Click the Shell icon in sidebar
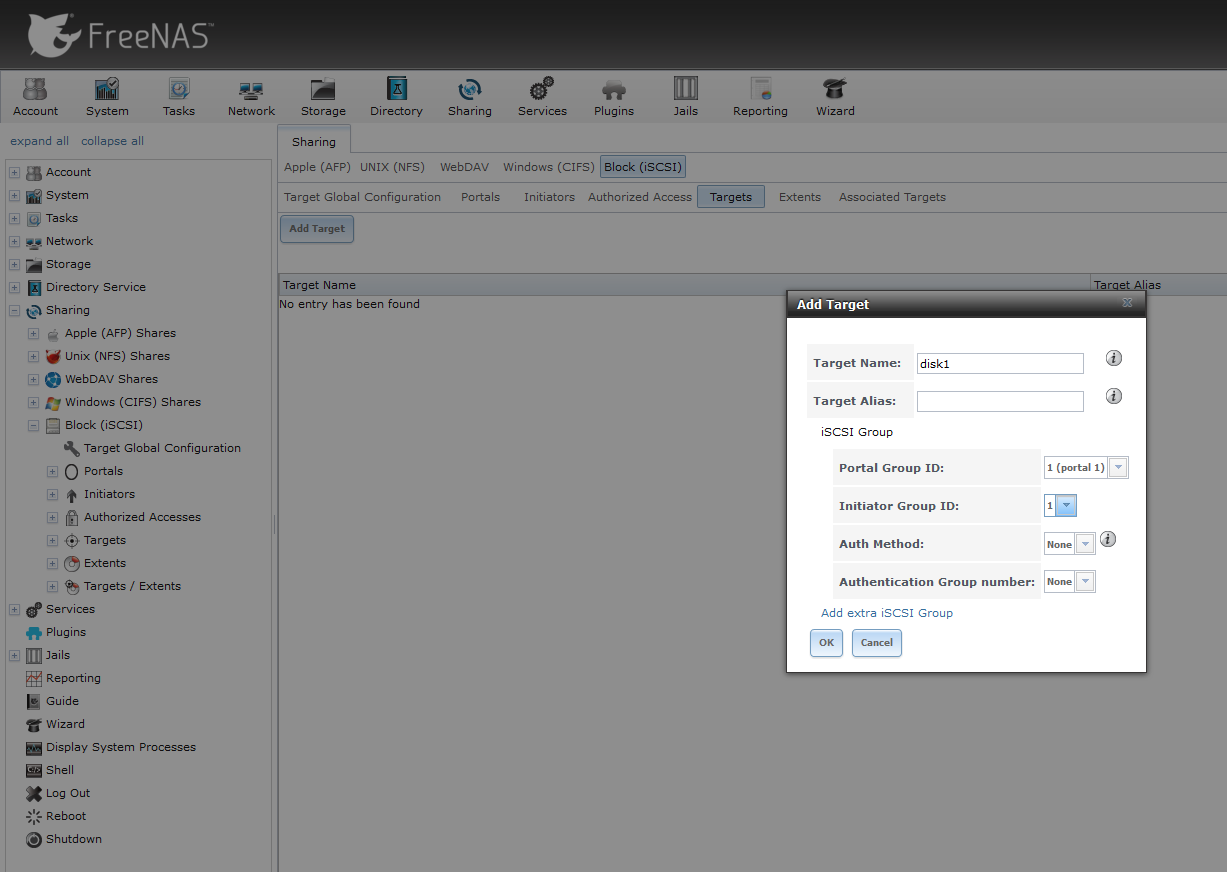Viewport: 1227px width, 872px height. 34,770
